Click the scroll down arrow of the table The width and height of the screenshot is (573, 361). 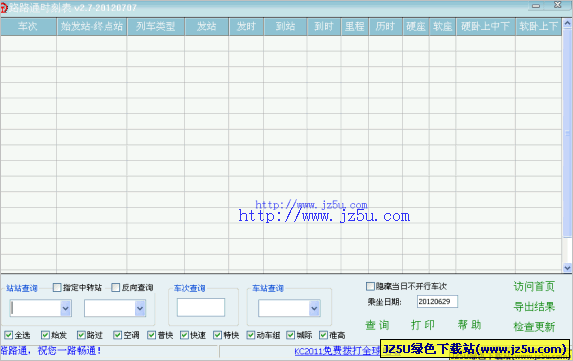point(567,268)
